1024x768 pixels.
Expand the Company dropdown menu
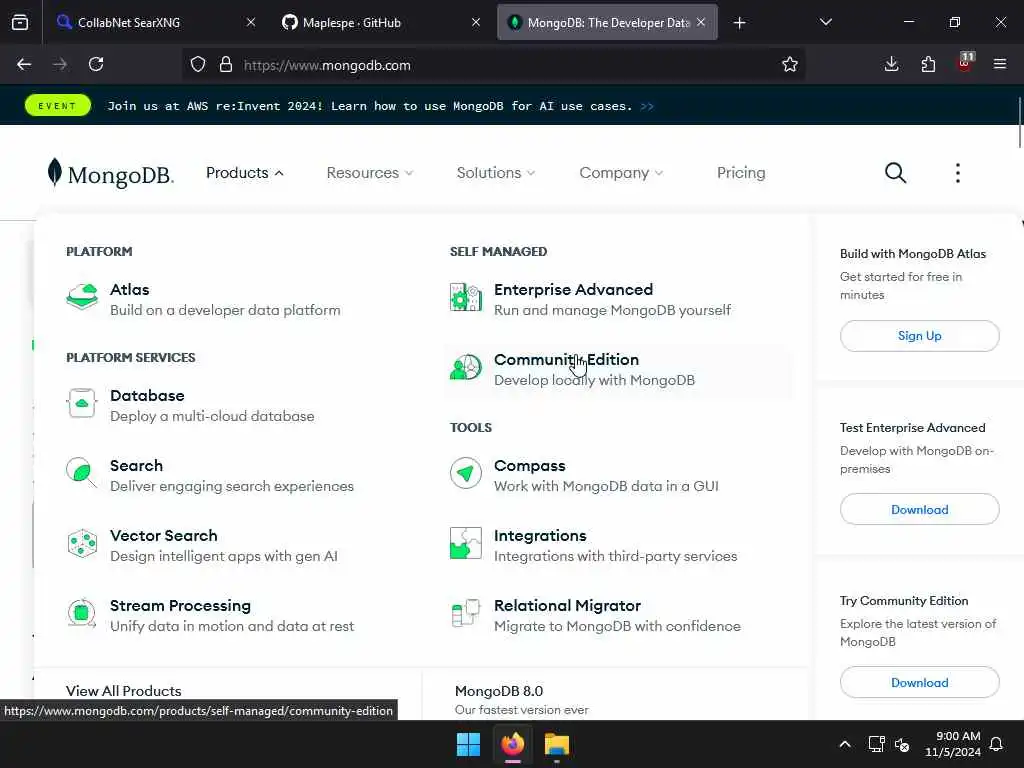[x=621, y=173]
